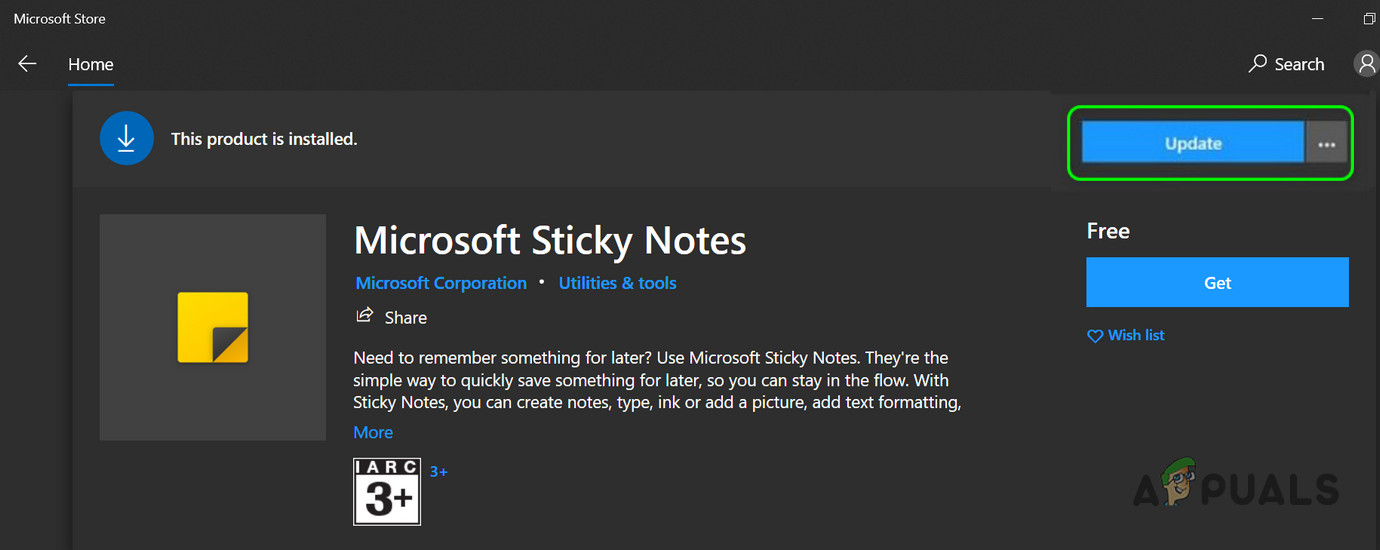
Task: Open the Microsoft Corporation publisher link
Action: (x=441, y=283)
